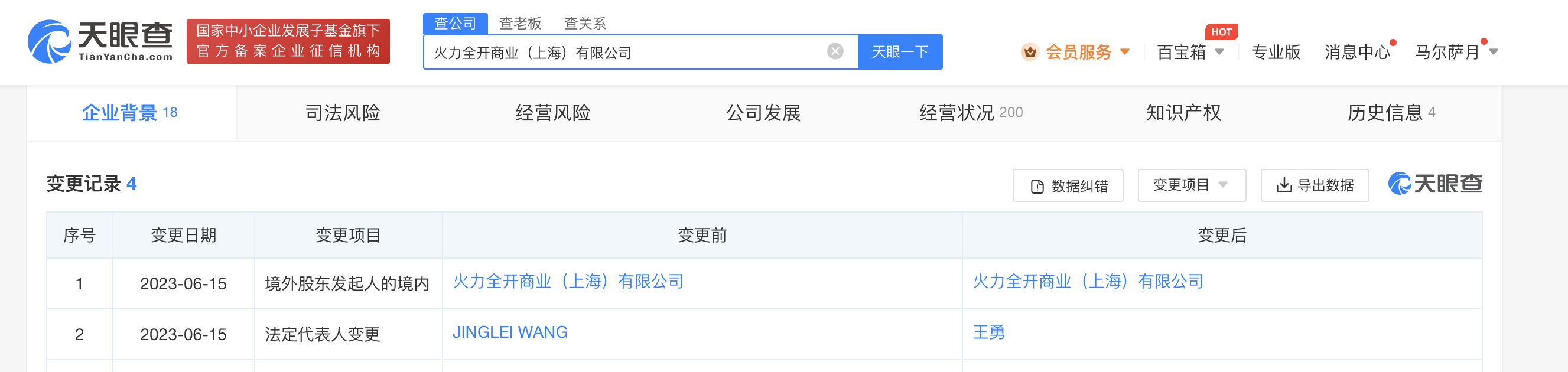Switch to the 查老板 search tab
The height and width of the screenshot is (372, 1568).
pos(520,24)
